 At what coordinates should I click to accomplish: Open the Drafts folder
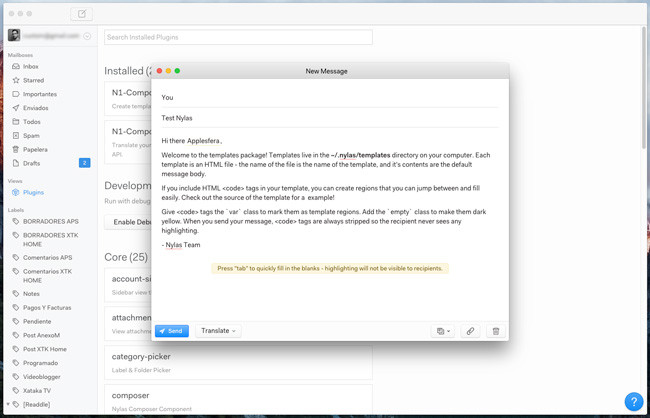click(x=32, y=163)
